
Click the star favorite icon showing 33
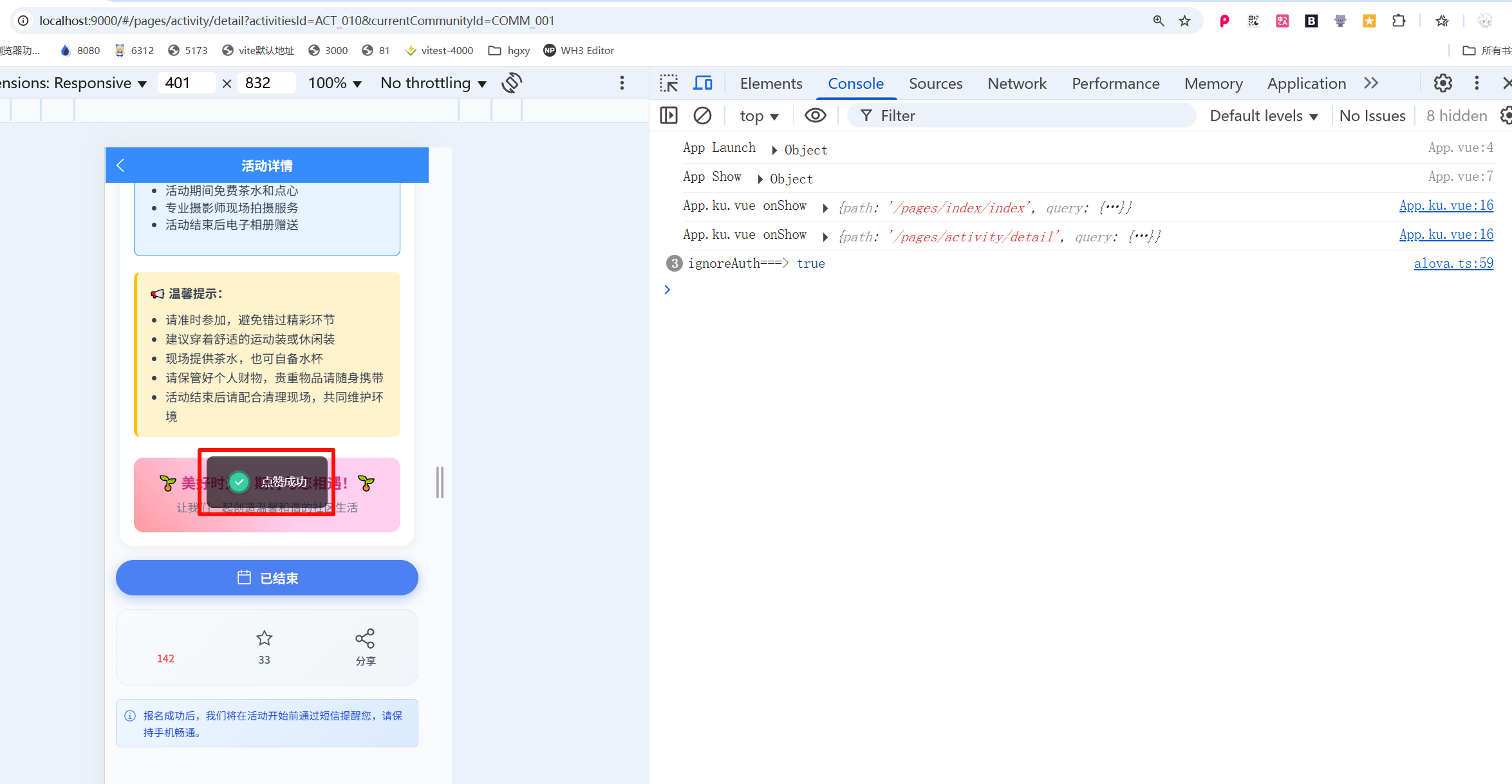coord(264,639)
